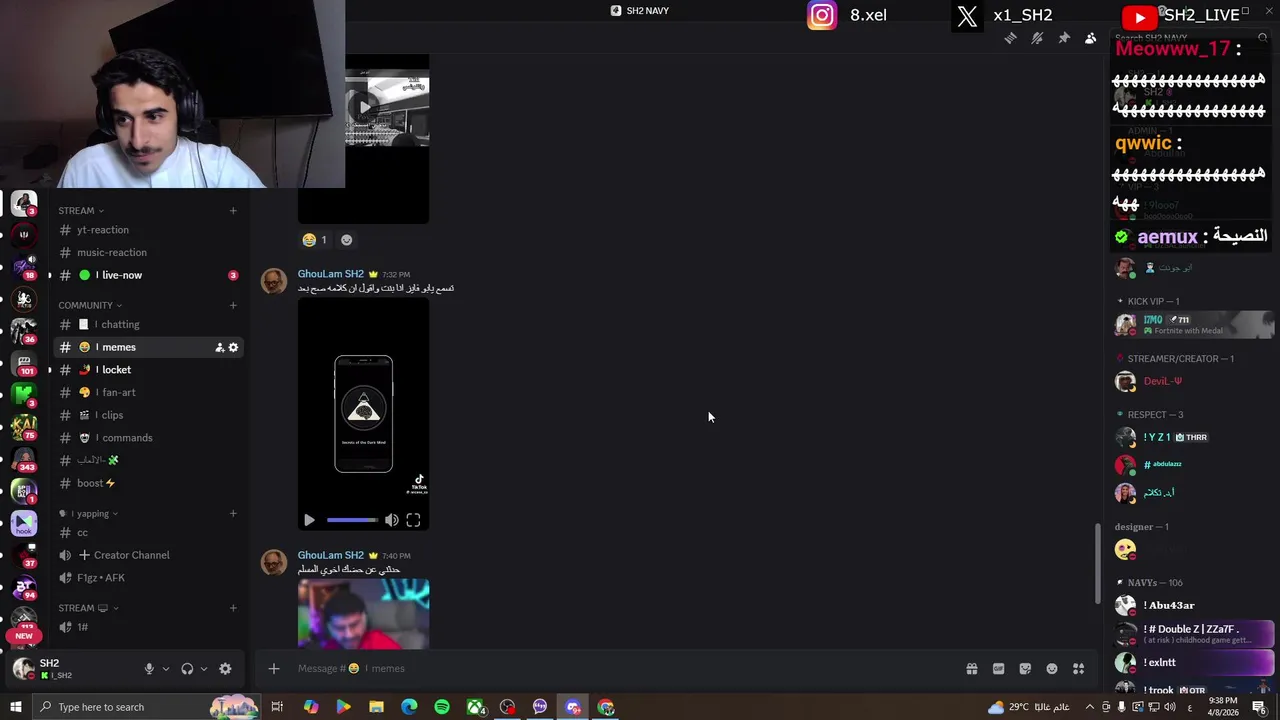The width and height of the screenshot is (1280, 720).
Task: Open the apps launcher icon
Action: (x=1078, y=669)
